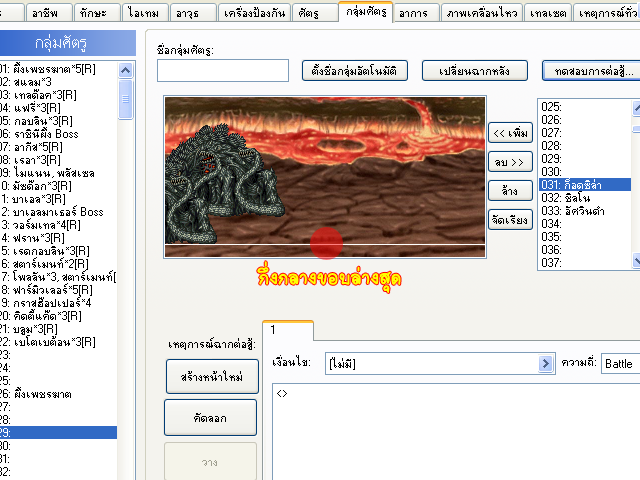Switch to the ศัตรู tab
The image size is (640, 480).
[x=315, y=13]
